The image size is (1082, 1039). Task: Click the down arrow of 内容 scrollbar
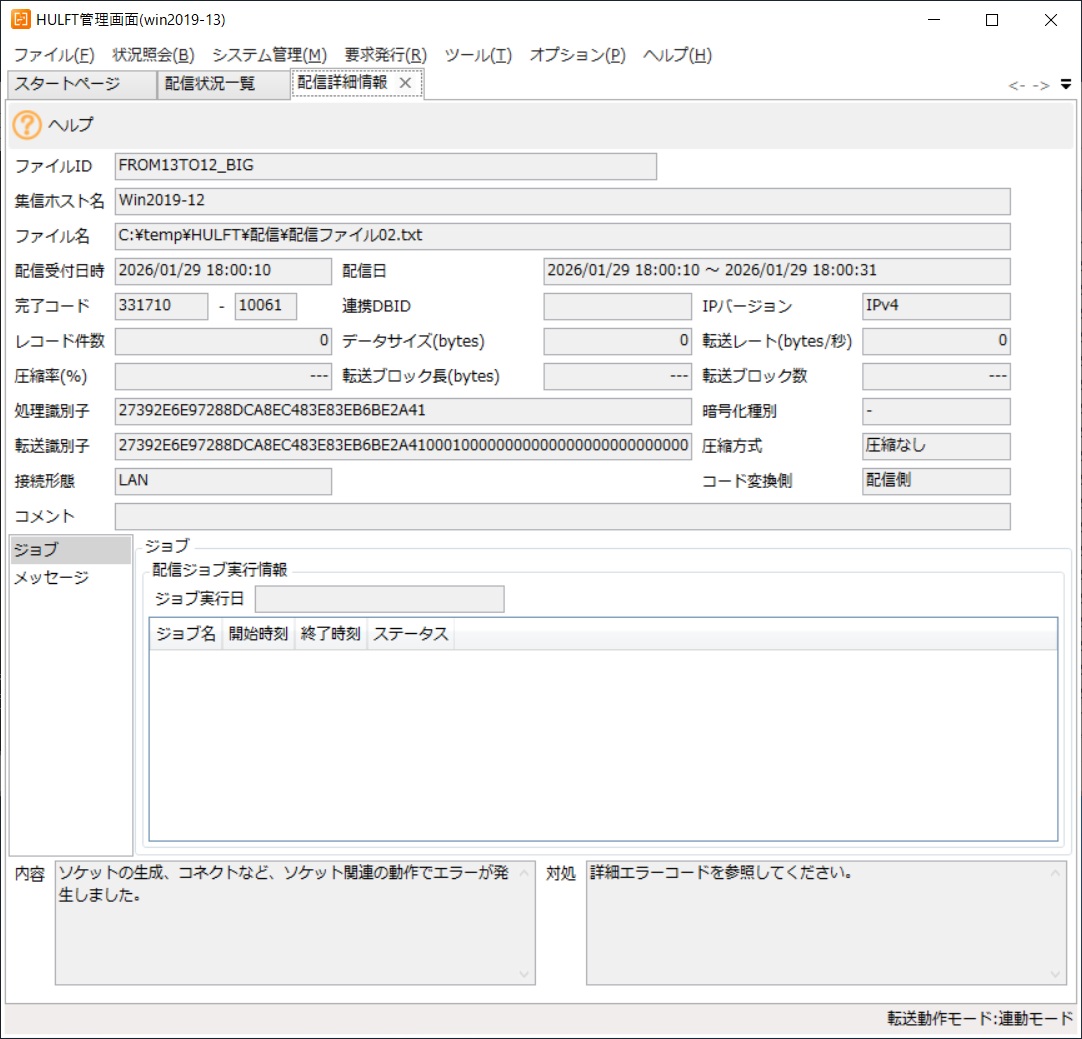coord(525,974)
